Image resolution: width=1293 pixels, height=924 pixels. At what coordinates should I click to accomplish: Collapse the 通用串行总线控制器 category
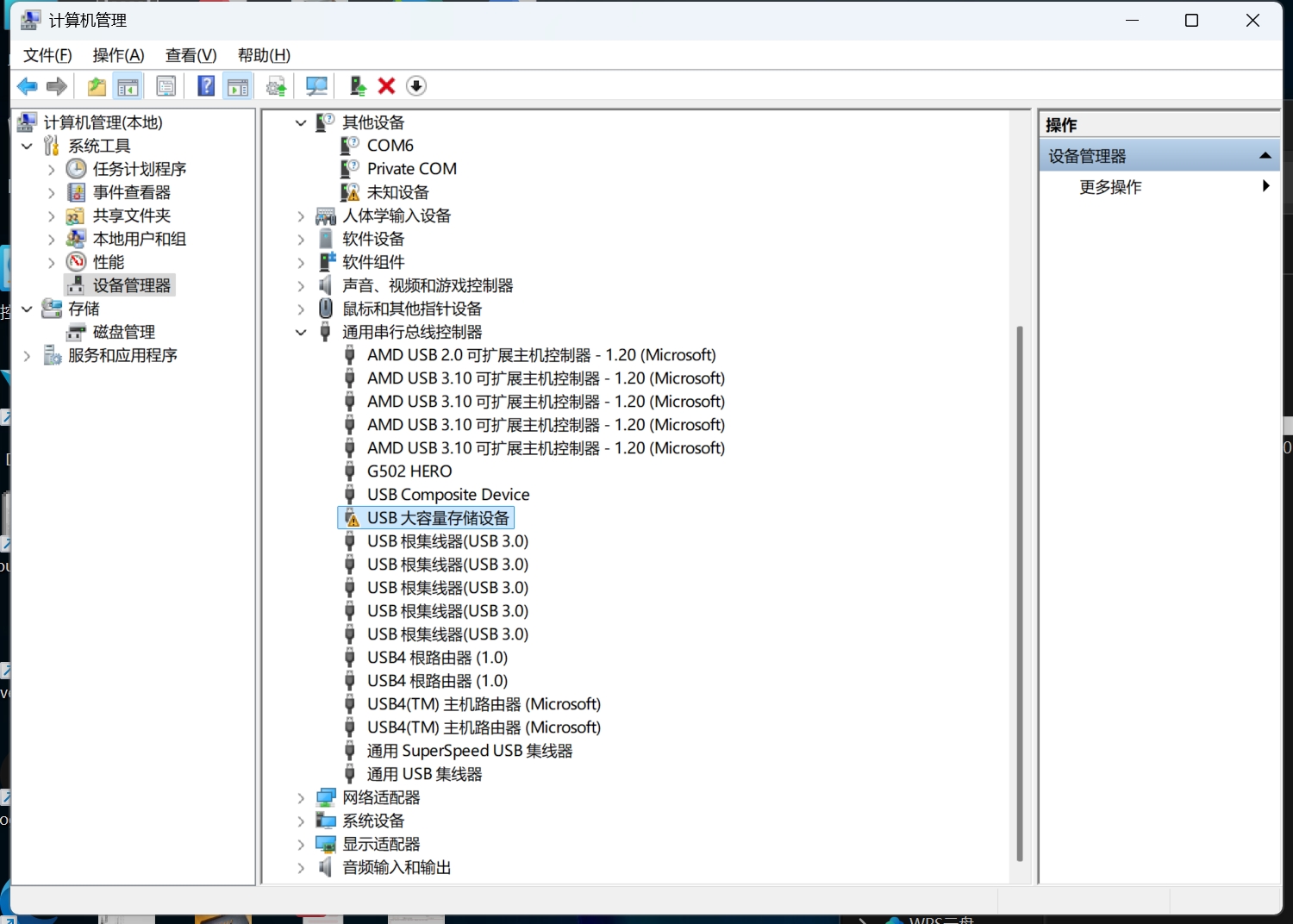[301, 332]
